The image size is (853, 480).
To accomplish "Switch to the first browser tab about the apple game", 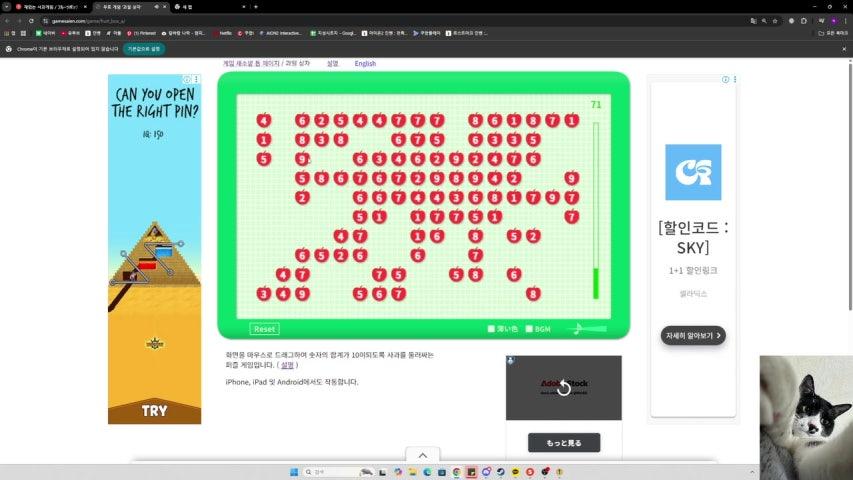I will (x=51, y=7).
